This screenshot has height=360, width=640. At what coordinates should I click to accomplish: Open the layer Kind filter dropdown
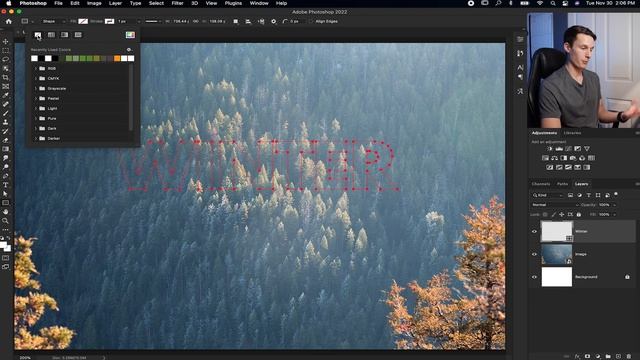[548, 195]
